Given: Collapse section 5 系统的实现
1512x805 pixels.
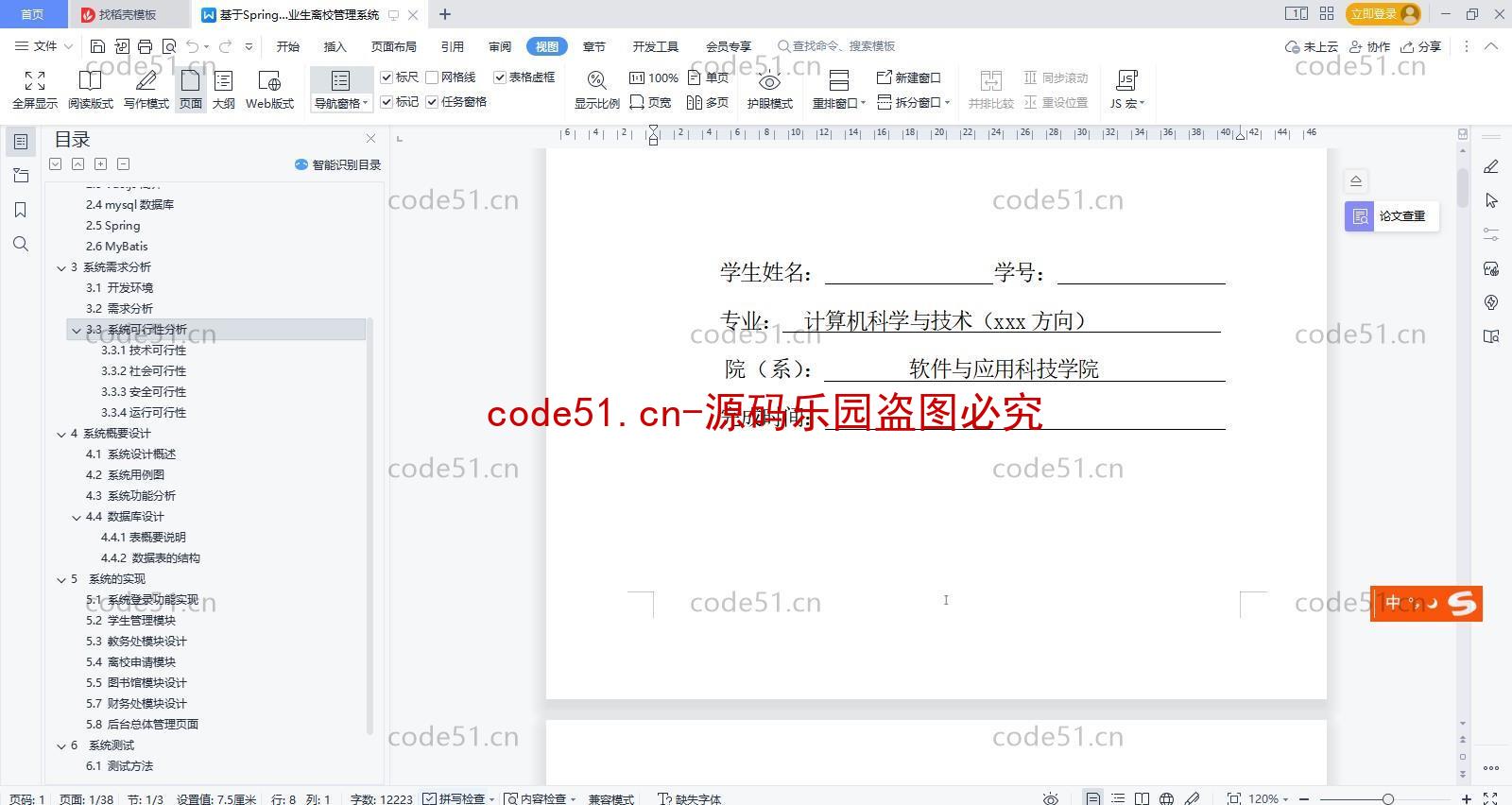Looking at the screenshot, I should (61, 579).
